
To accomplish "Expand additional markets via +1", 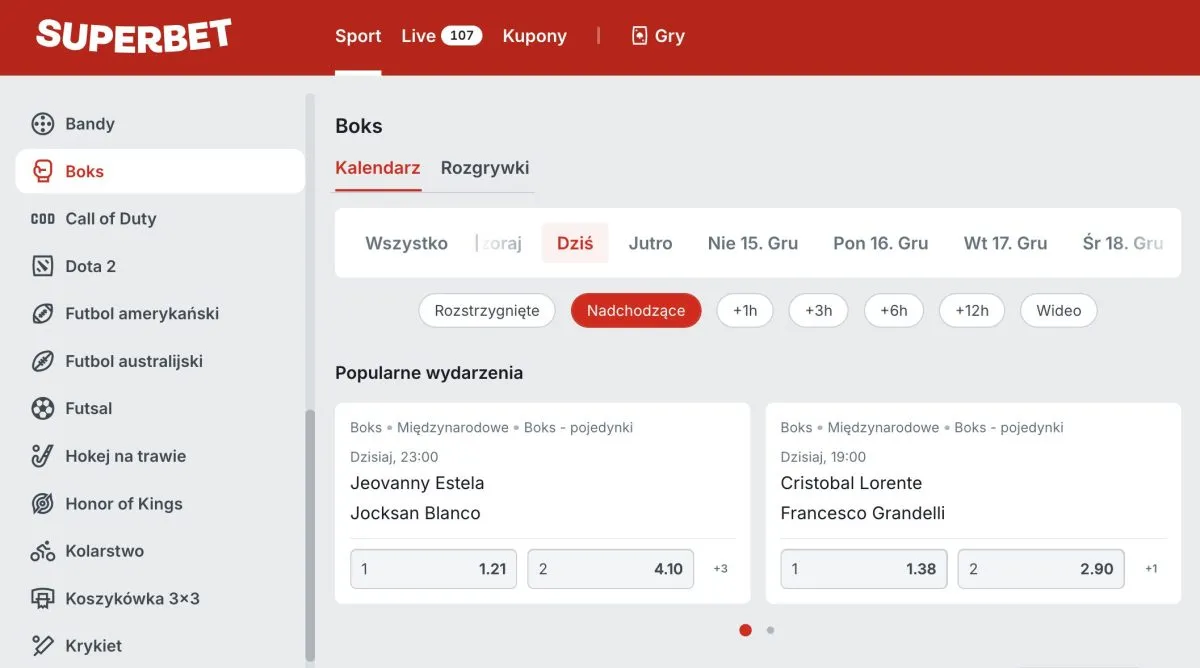I will 1151,568.
